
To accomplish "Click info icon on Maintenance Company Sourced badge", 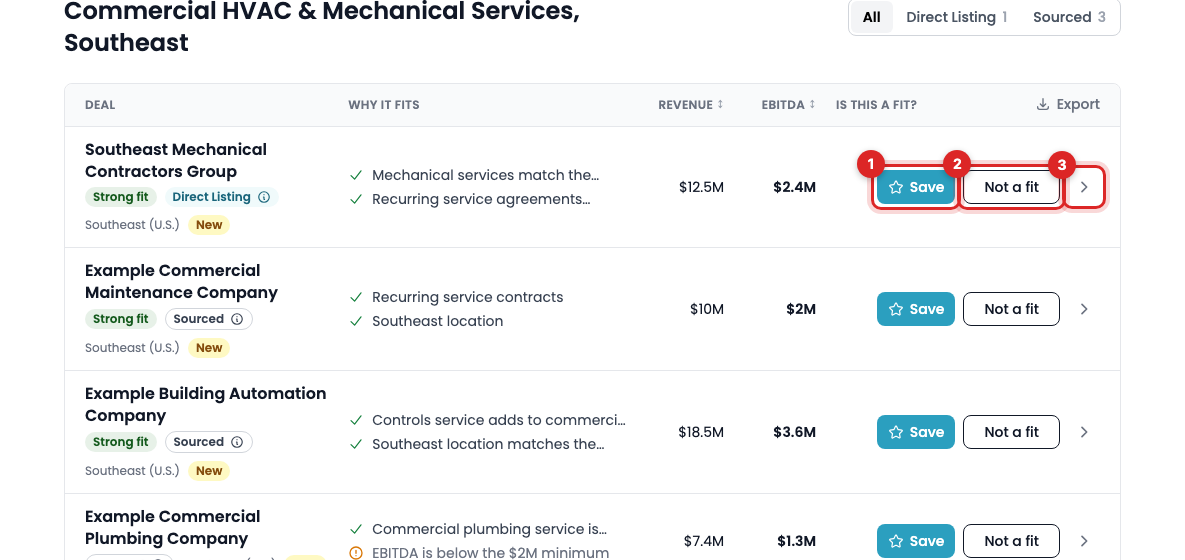I will (237, 319).
